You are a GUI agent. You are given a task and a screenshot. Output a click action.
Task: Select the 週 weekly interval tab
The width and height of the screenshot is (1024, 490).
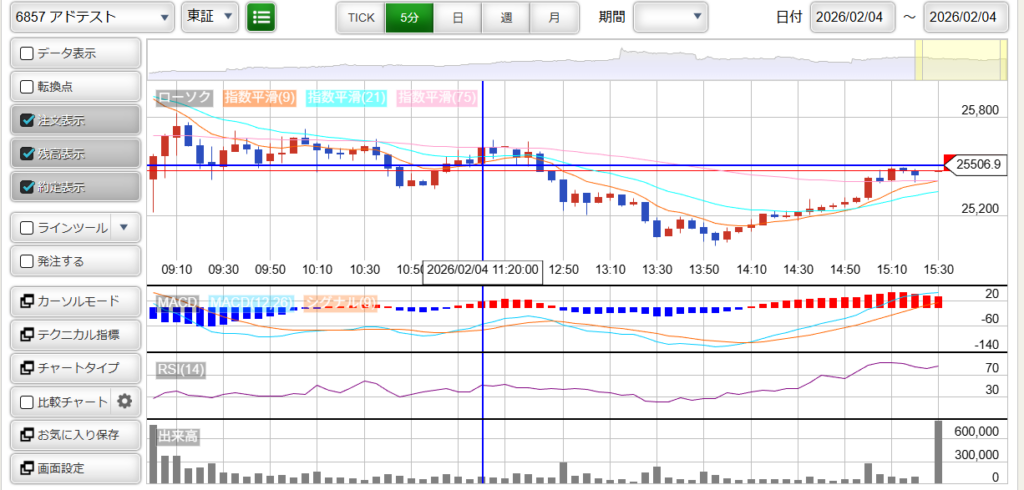click(505, 17)
